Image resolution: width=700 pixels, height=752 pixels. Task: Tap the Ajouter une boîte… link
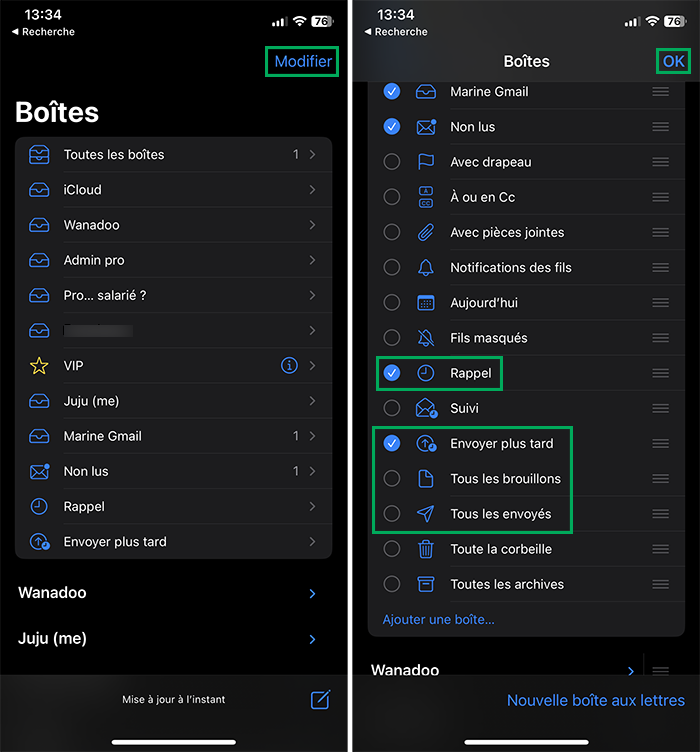pos(438,620)
